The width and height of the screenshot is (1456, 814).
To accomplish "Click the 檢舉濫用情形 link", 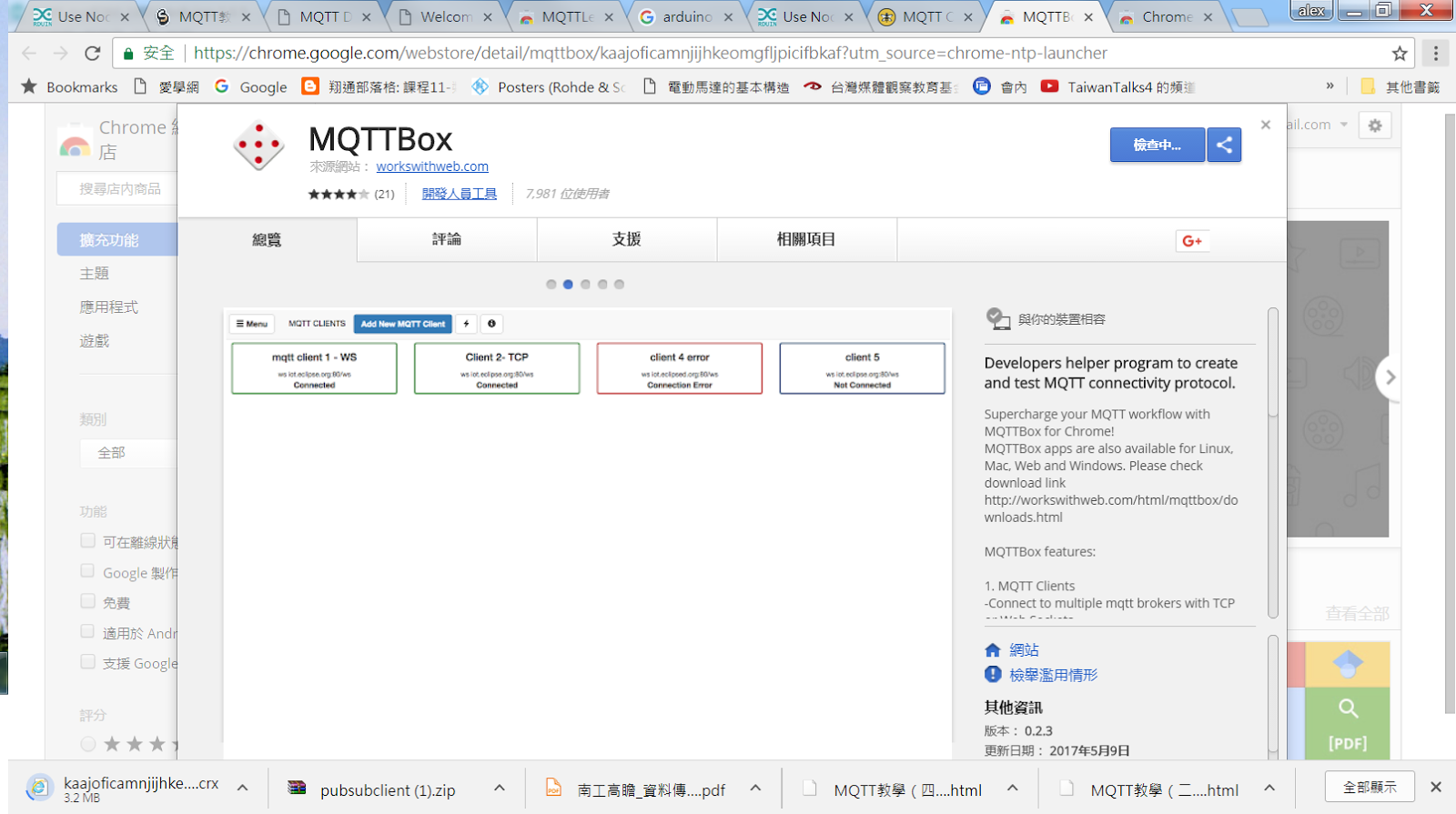I will [1054, 675].
